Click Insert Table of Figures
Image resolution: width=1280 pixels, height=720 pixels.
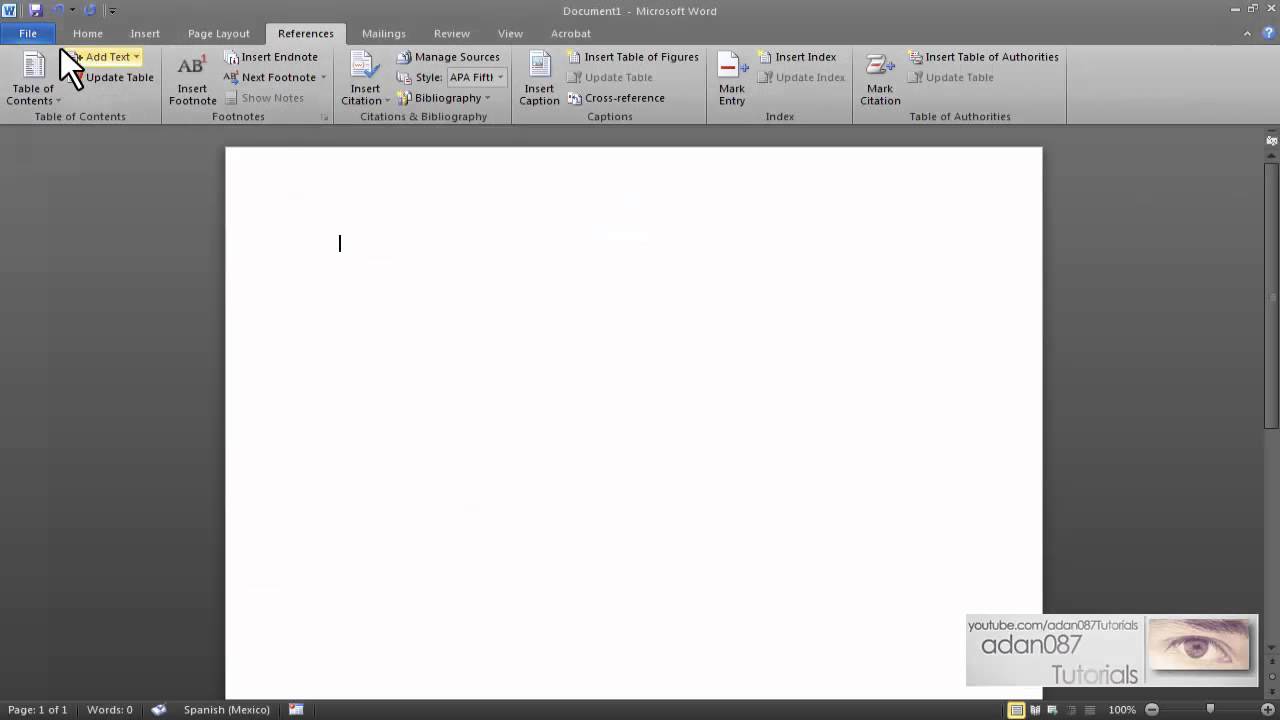[x=632, y=57]
